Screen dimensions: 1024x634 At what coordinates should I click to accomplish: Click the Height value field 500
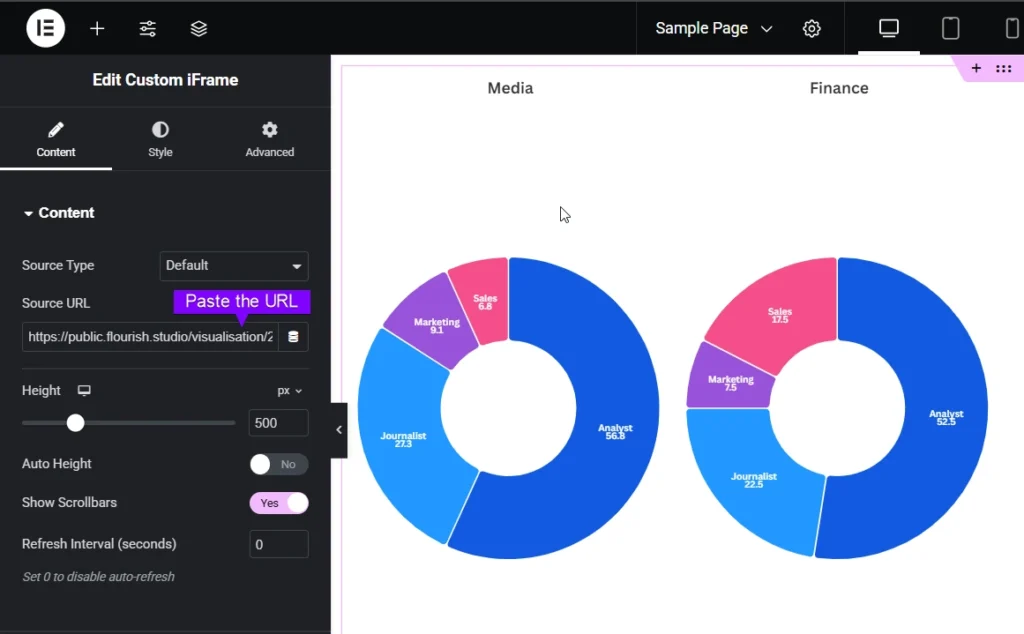click(278, 423)
